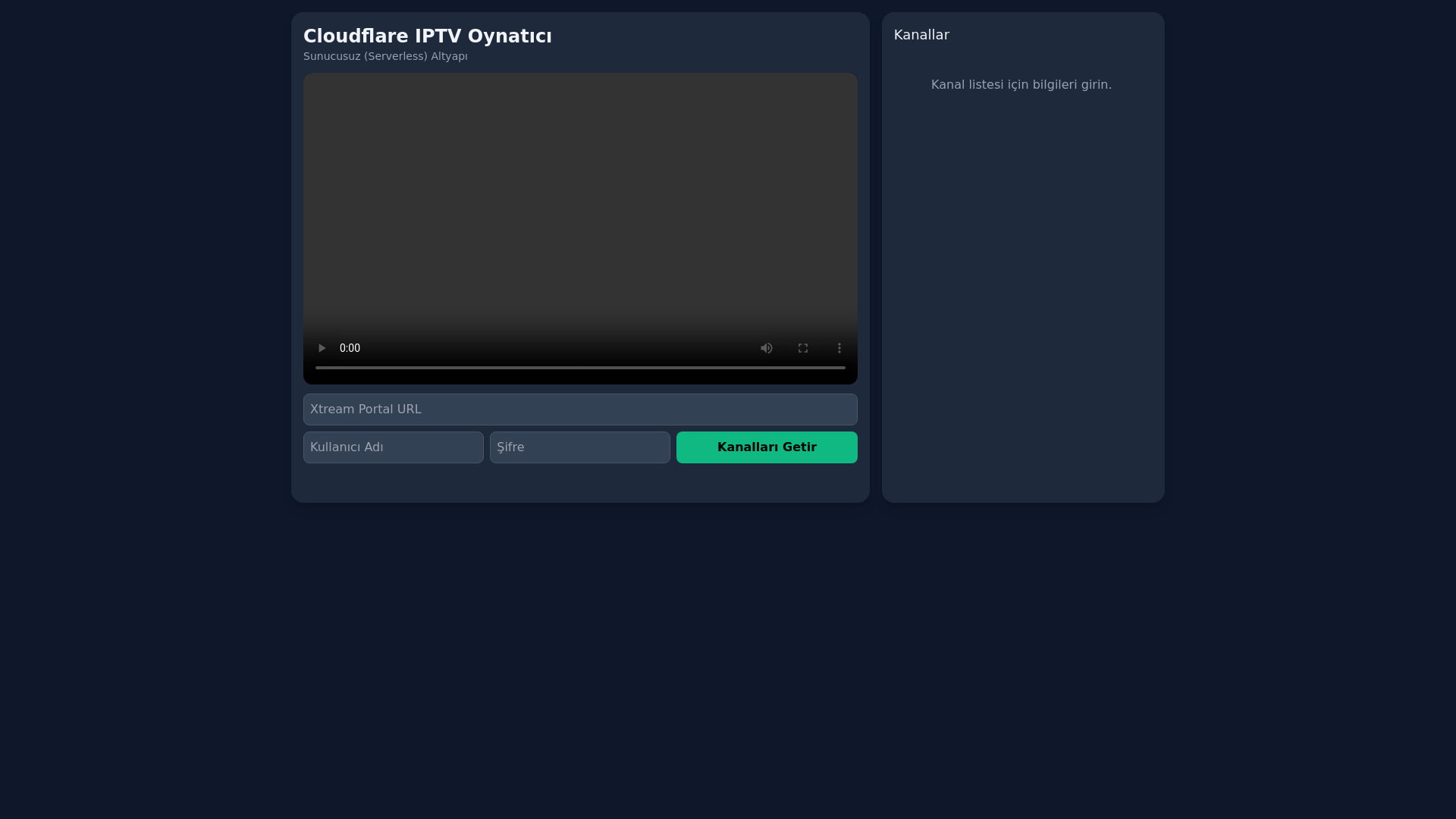Click the Cloudflare IPTV Oynatıcı heading
Screen dimensions: 1456x819
pos(428,36)
